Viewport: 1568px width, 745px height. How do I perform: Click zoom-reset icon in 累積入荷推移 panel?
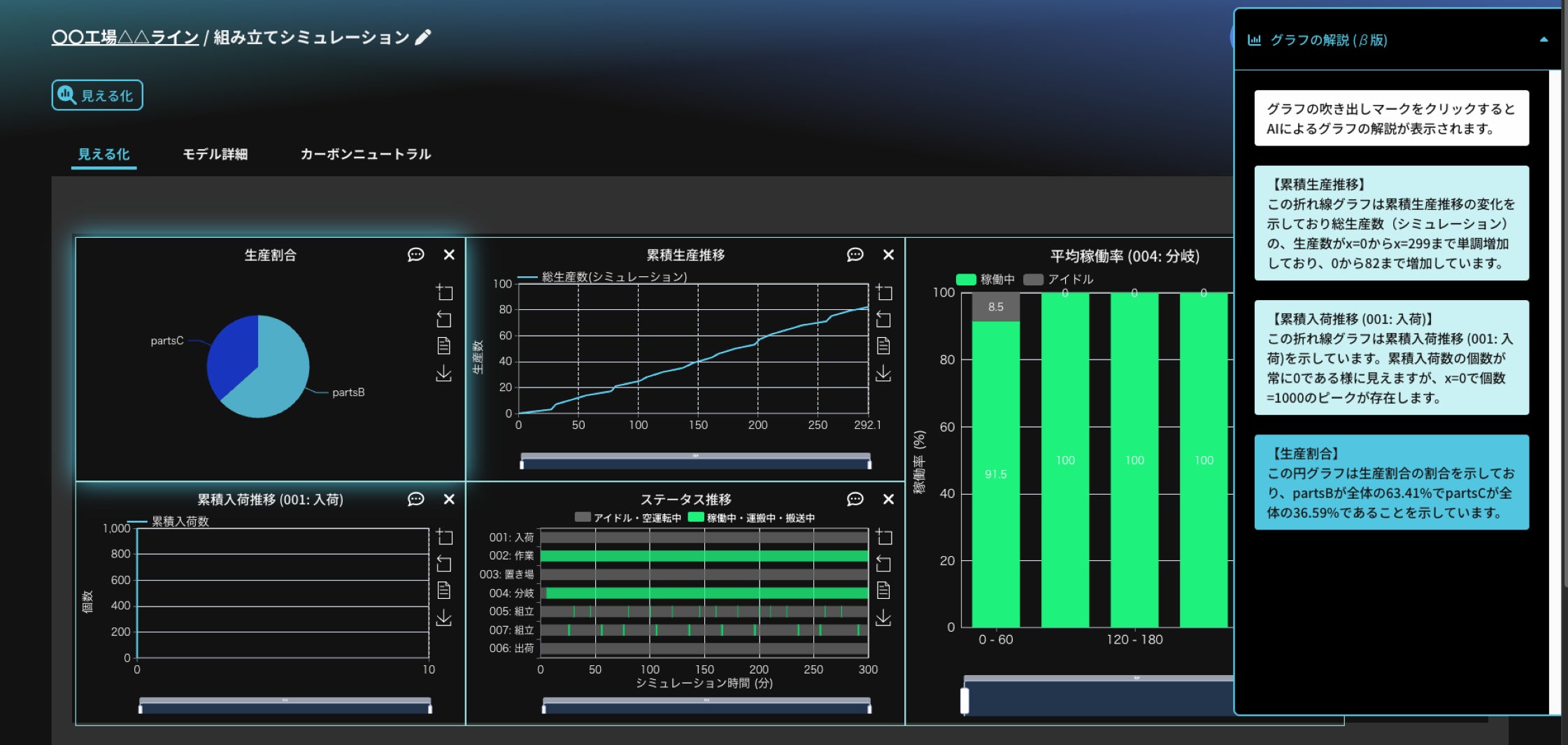[444, 564]
